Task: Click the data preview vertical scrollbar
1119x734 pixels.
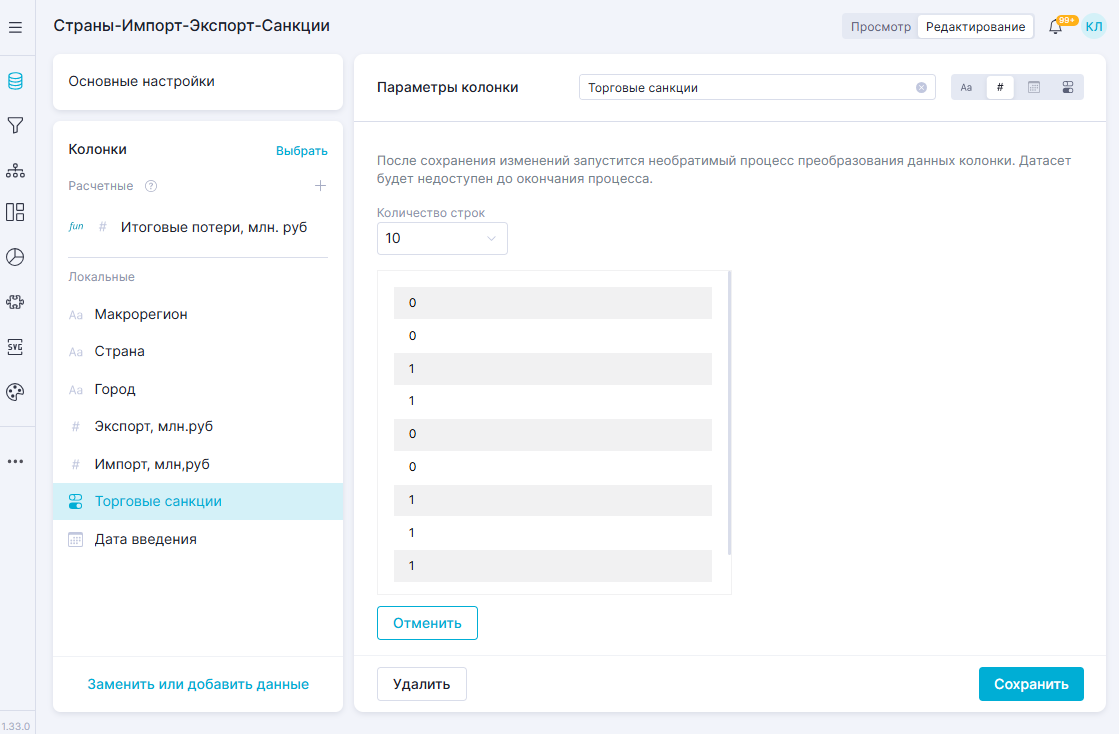Action: (x=730, y=412)
